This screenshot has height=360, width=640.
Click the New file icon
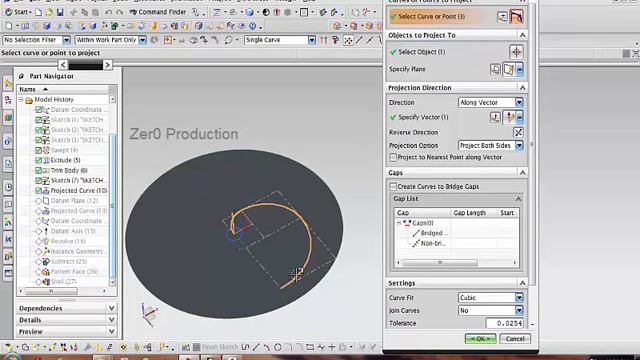[38, 12]
